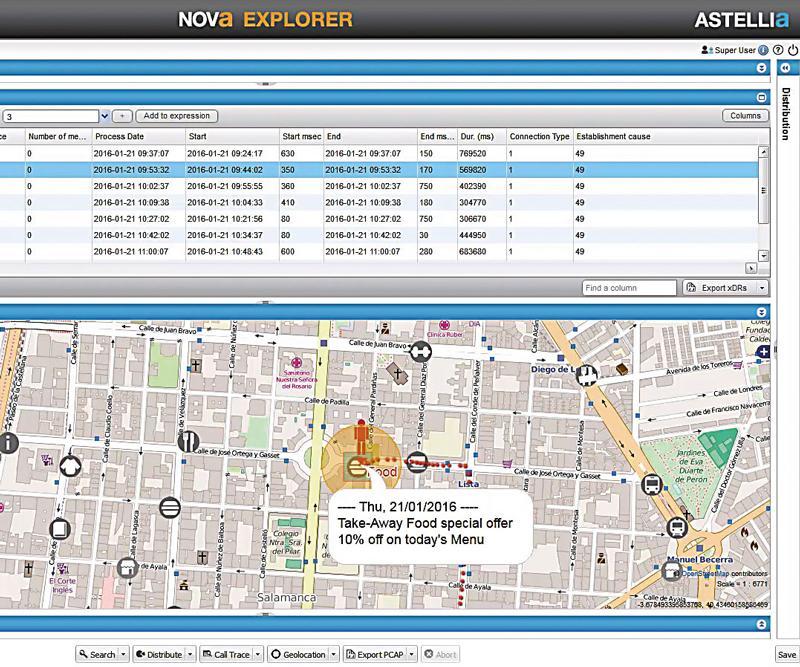Open the Distribute dropdown arrow
The width and height of the screenshot is (800, 667).
[190, 654]
